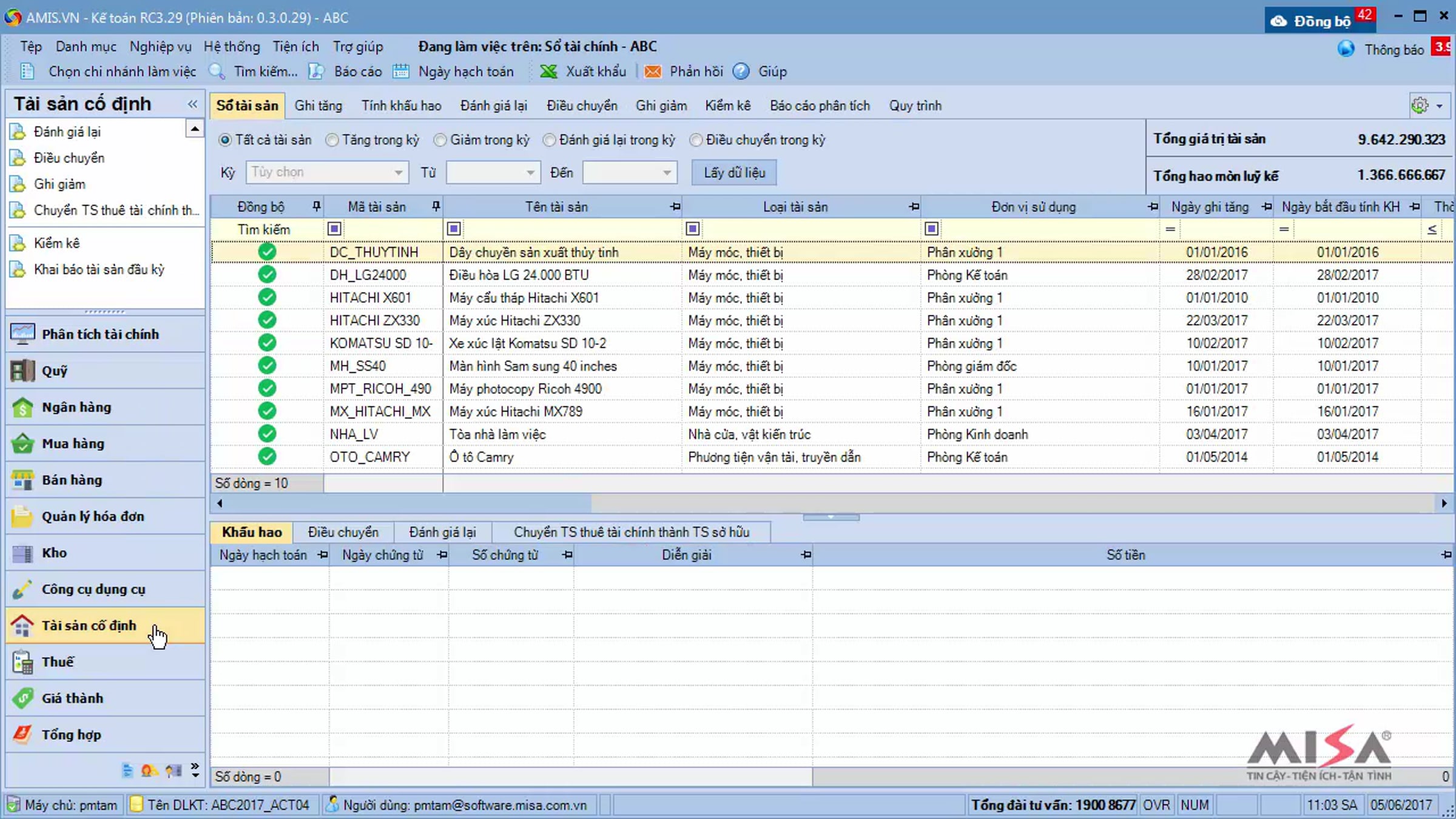
Task: Click the Lấy dữ liệu button
Action: [734, 172]
